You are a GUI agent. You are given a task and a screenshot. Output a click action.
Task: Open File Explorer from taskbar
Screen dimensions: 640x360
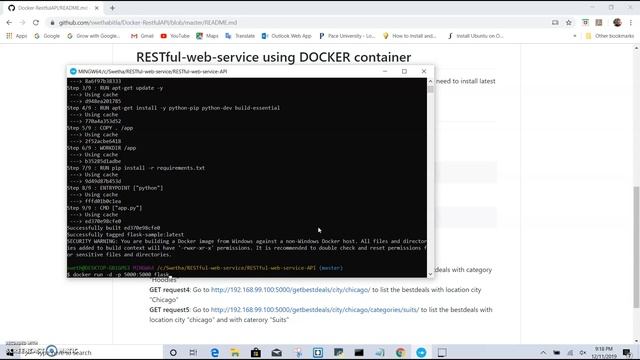[x=235, y=353]
